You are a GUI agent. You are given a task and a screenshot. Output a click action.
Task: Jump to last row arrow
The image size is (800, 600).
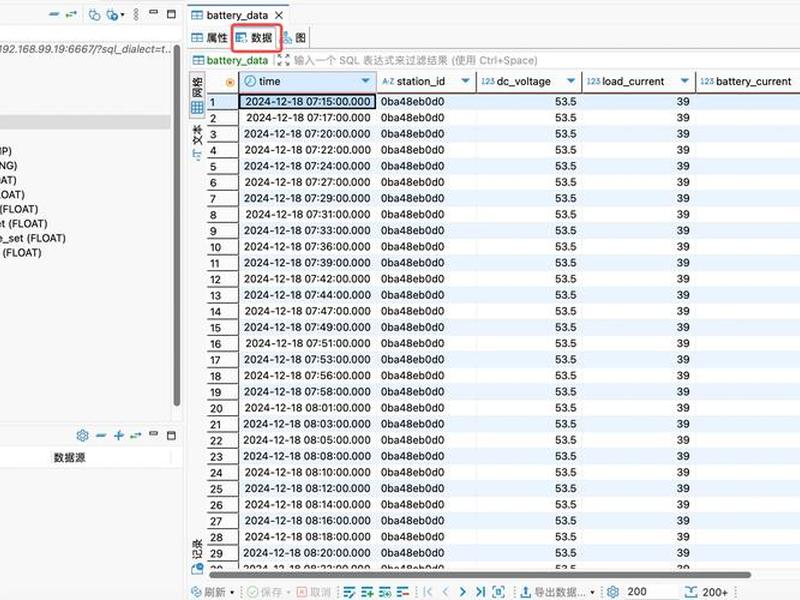pyautogui.click(x=480, y=592)
